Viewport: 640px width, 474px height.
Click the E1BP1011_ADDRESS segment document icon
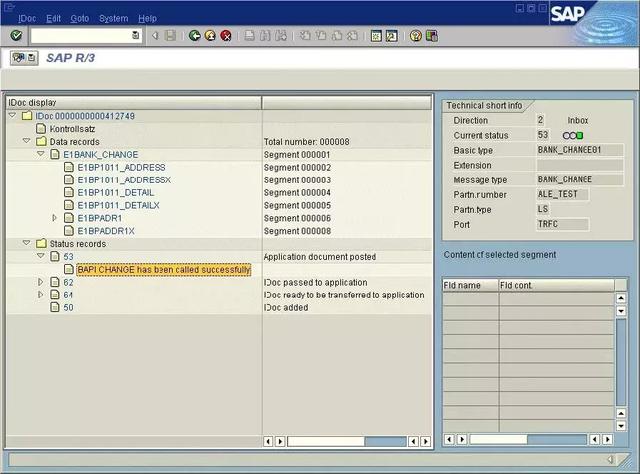69,167
